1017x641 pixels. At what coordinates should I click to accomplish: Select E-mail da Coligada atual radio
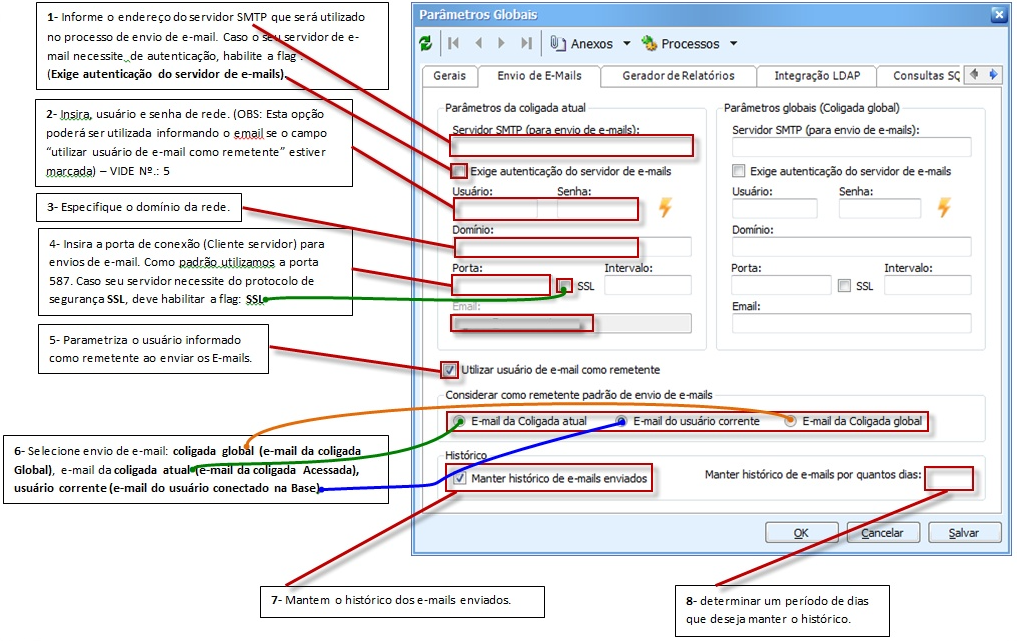[460, 421]
